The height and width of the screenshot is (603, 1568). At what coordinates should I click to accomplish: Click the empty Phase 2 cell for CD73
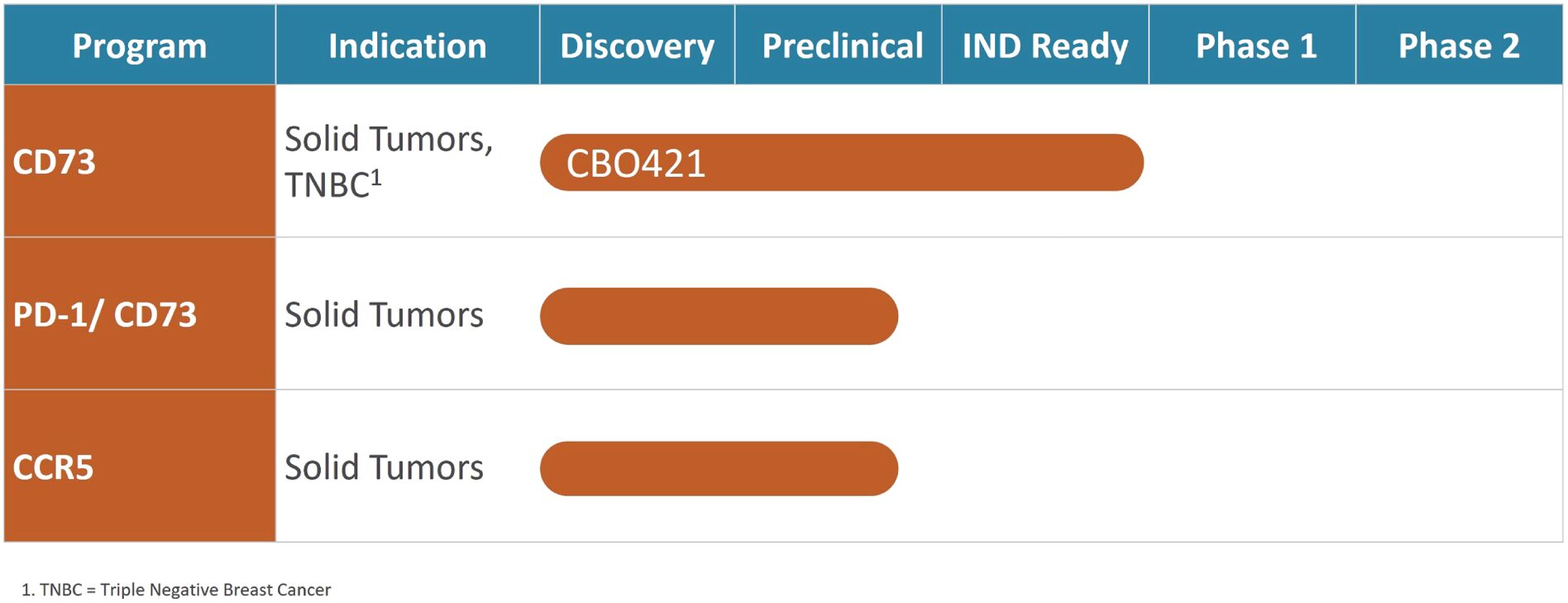(1459, 161)
